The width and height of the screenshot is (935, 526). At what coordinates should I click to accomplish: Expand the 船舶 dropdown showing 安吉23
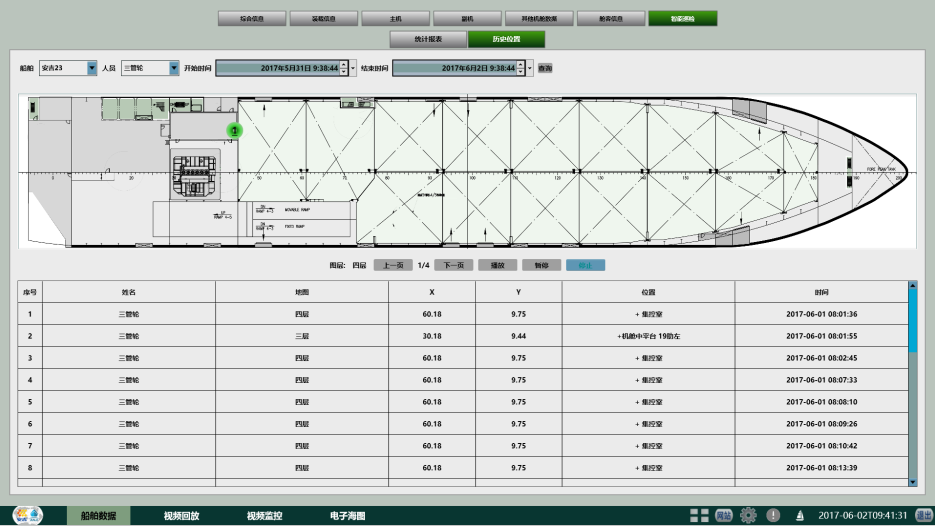tap(92, 68)
